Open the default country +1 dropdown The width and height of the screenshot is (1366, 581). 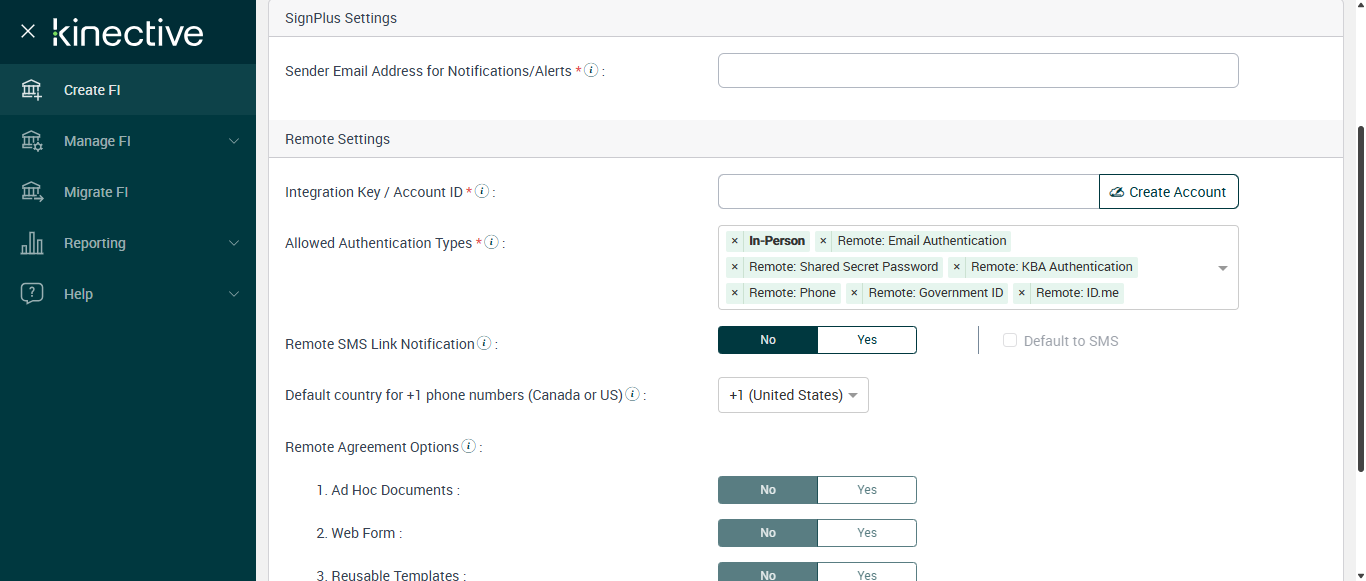tap(793, 395)
